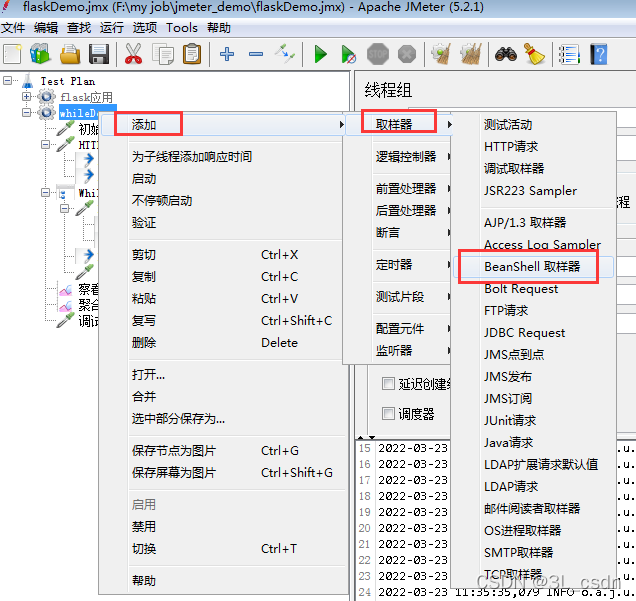This screenshot has width=636, height=601.
Task: Open Help with question mark icon
Action: coord(599,54)
